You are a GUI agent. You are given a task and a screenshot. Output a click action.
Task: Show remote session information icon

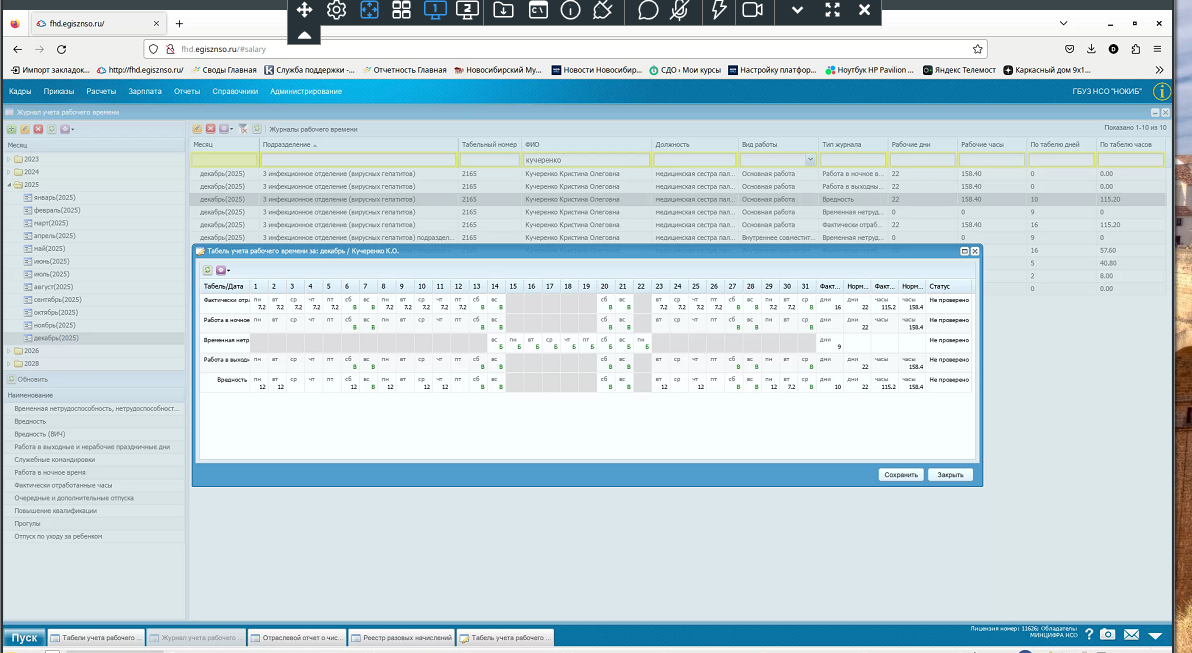[x=570, y=10]
